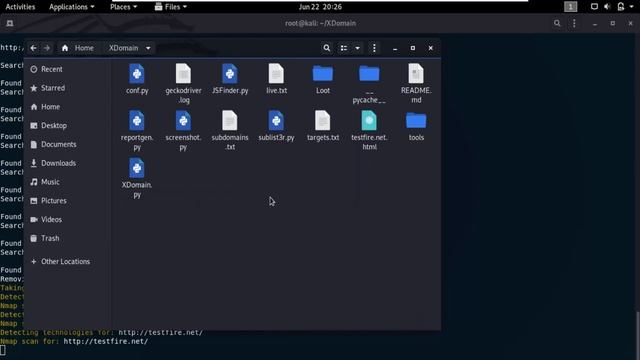Click workspace indicator 1 in top bar
The image size is (640, 360).
point(570,7)
